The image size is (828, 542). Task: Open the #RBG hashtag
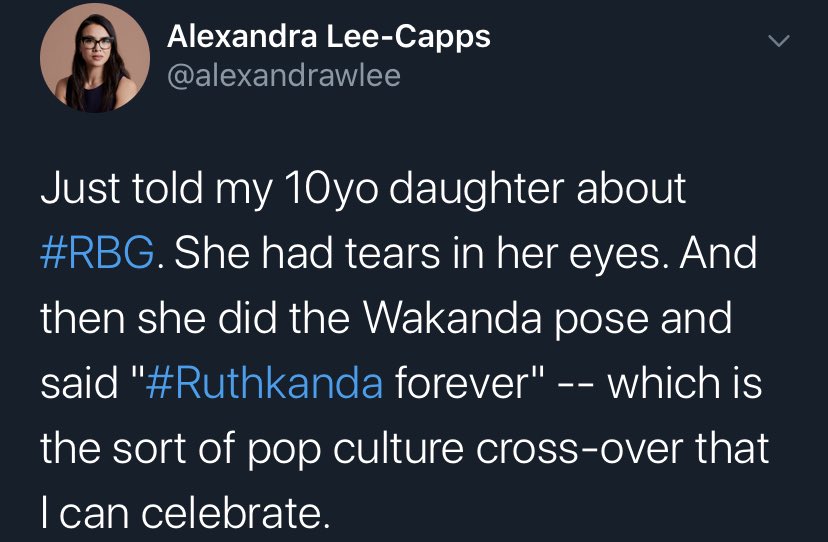click(x=98, y=253)
